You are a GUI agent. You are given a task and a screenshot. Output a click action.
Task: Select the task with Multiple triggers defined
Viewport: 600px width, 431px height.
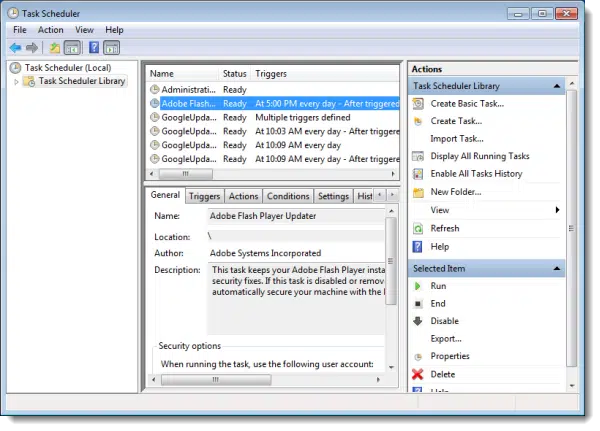point(273,118)
